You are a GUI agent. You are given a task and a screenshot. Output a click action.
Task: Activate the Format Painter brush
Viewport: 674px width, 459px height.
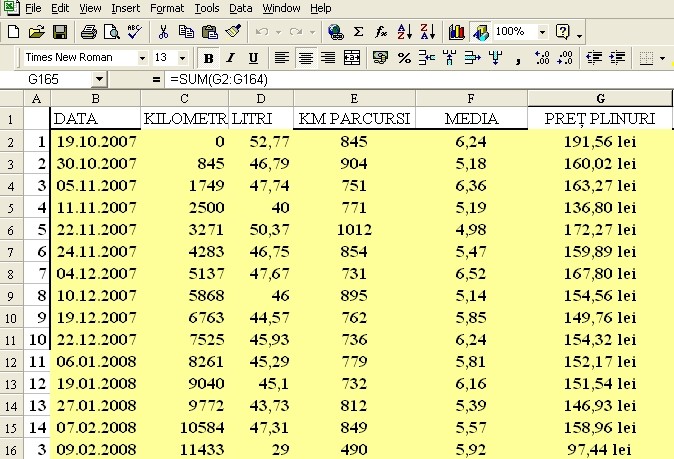[233, 32]
